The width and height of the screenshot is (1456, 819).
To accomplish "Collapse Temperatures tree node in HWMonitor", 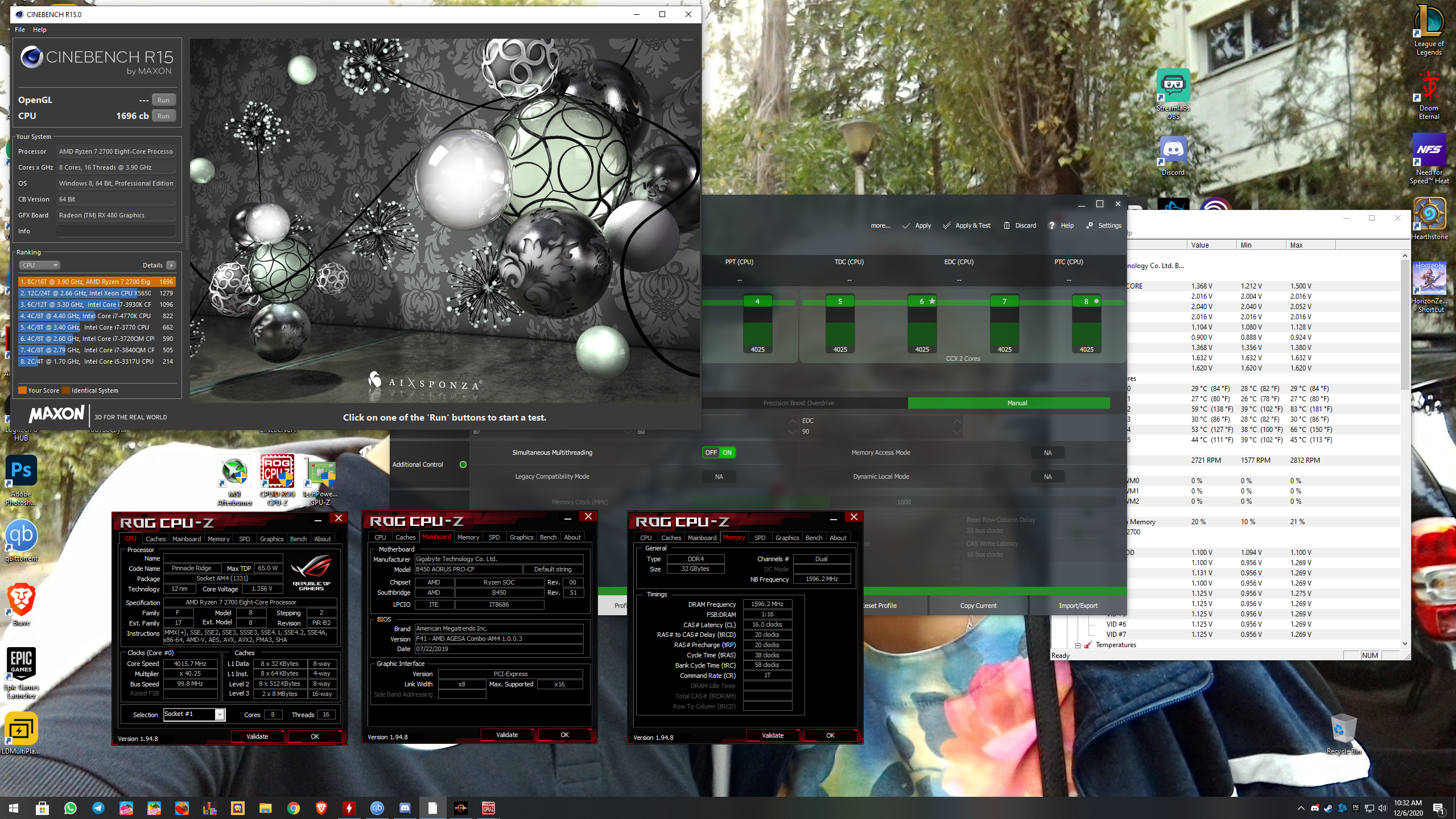I will coord(1078,645).
